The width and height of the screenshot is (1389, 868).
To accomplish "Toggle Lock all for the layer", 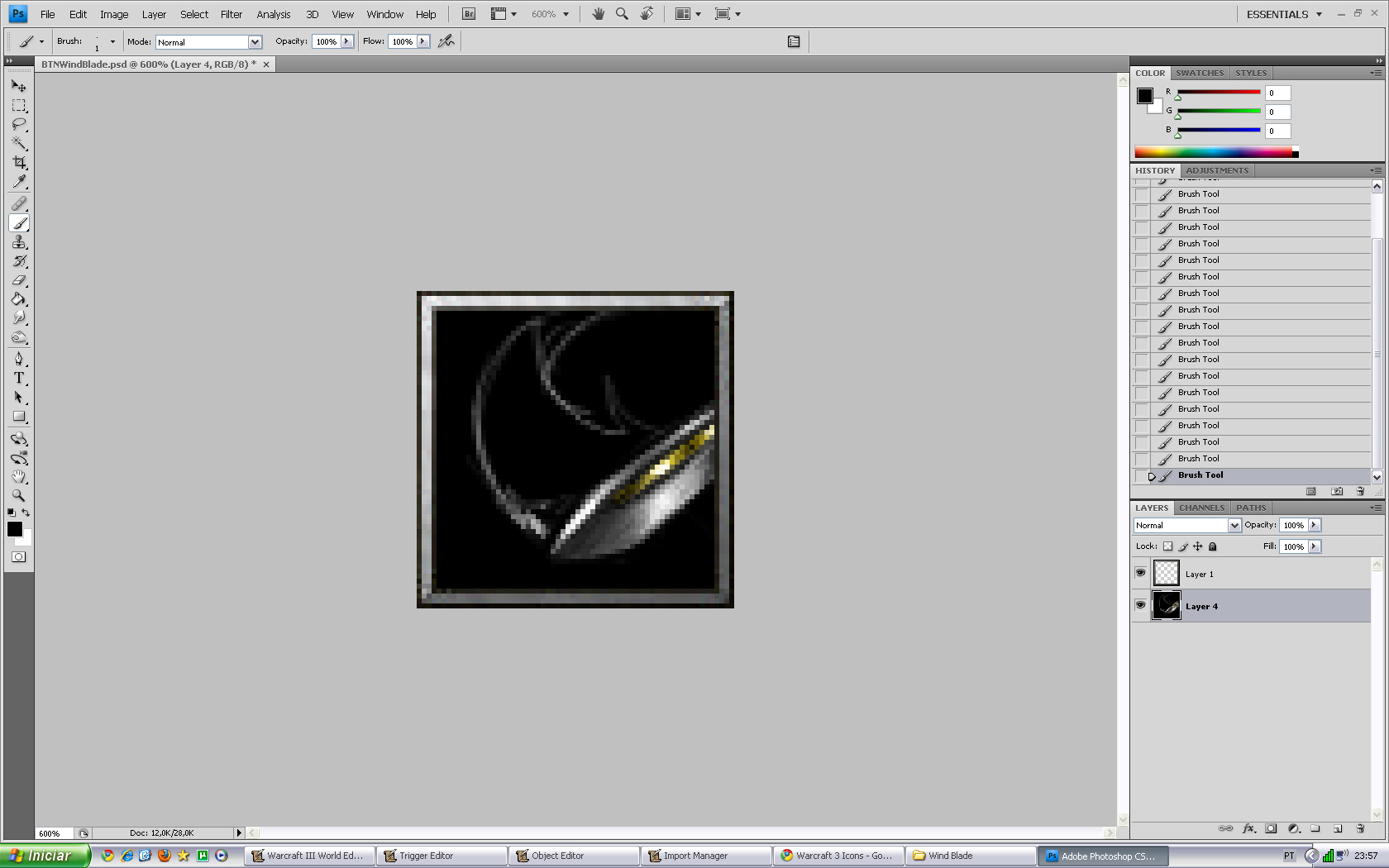I will 1213,546.
